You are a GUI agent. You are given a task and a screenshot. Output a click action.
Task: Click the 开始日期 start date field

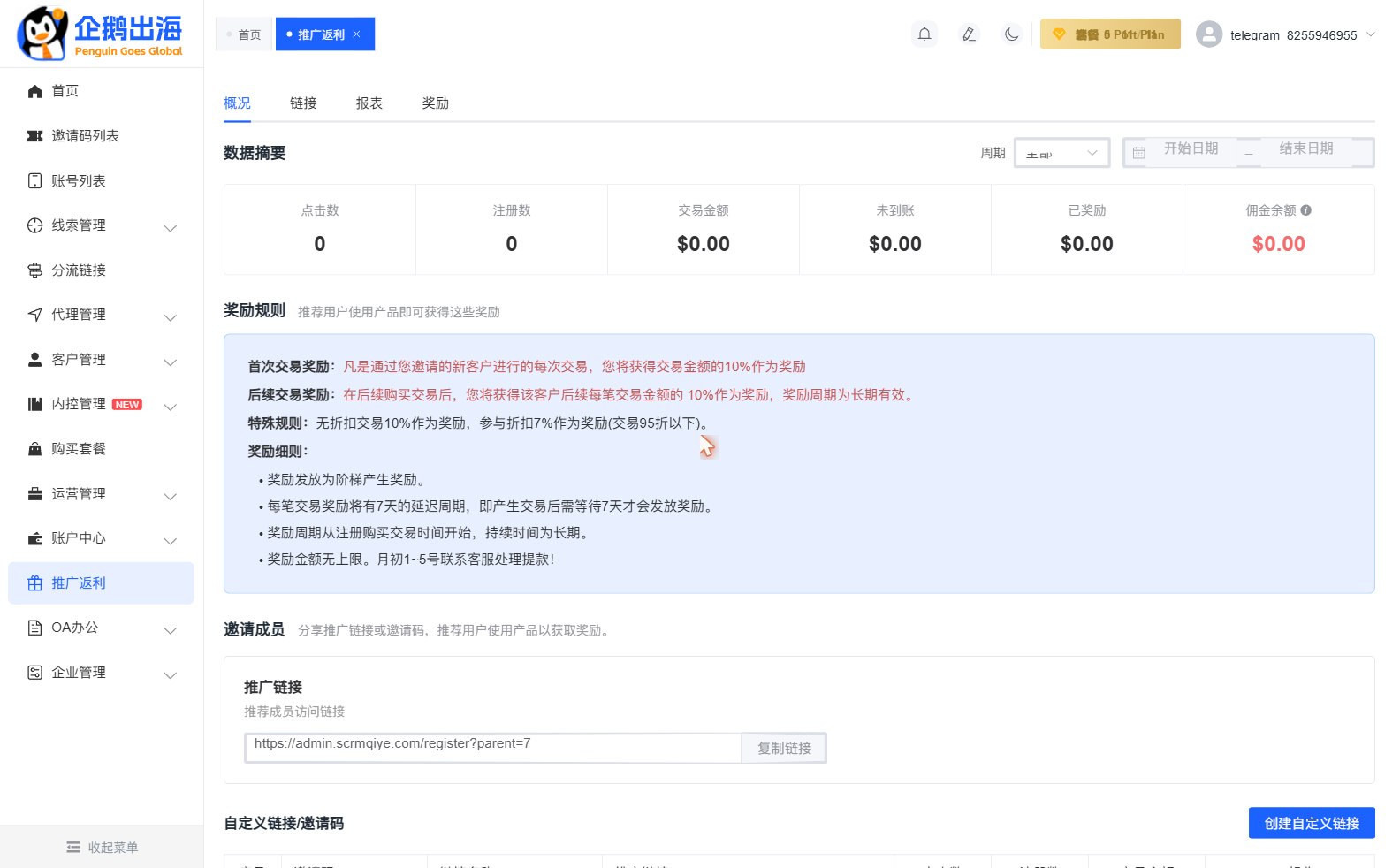click(x=1191, y=148)
